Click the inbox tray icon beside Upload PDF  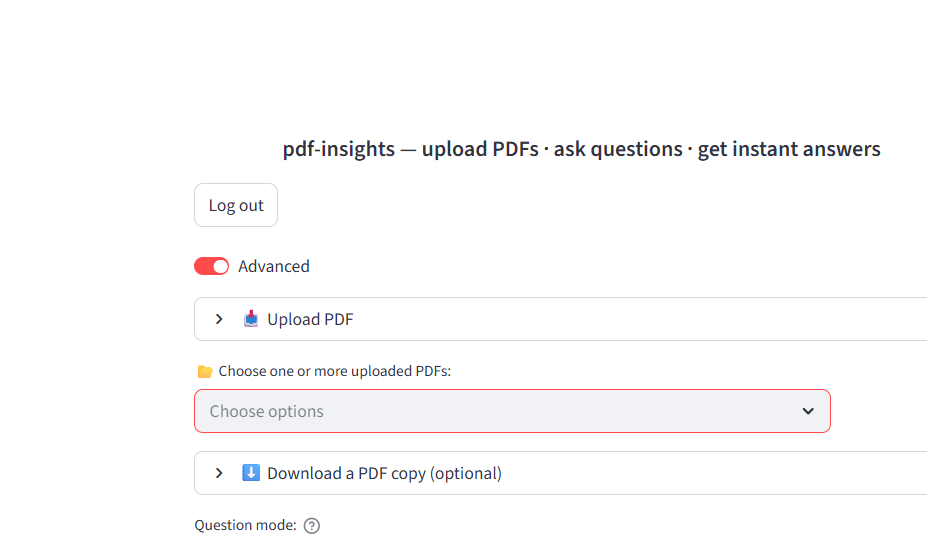pos(251,319)
